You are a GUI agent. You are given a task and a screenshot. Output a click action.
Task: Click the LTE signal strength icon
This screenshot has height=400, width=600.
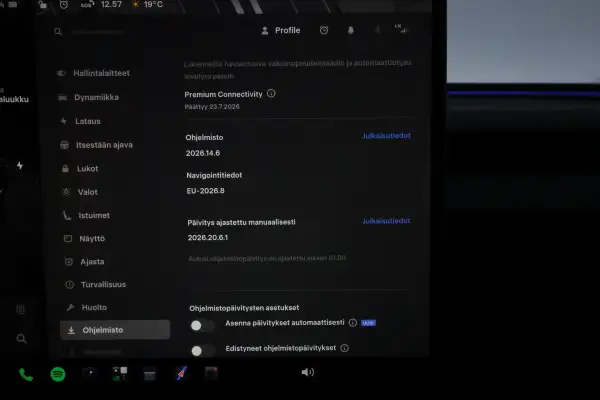coord(401,29)
